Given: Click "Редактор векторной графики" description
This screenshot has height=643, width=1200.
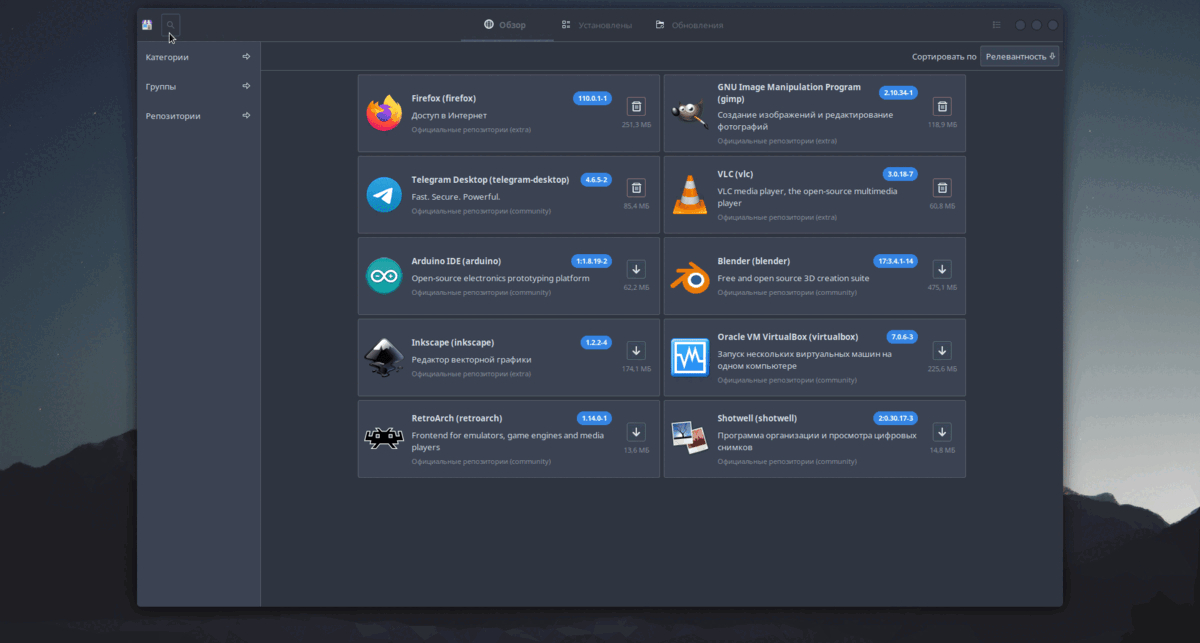Looking at the screenshot, I should pyautogui.click(x=471, y=360).
